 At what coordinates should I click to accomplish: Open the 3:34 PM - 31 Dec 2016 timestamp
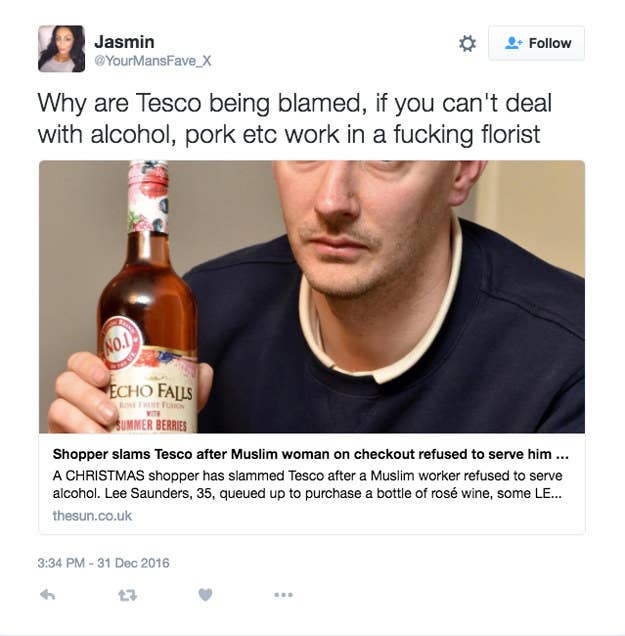(103, 563)
